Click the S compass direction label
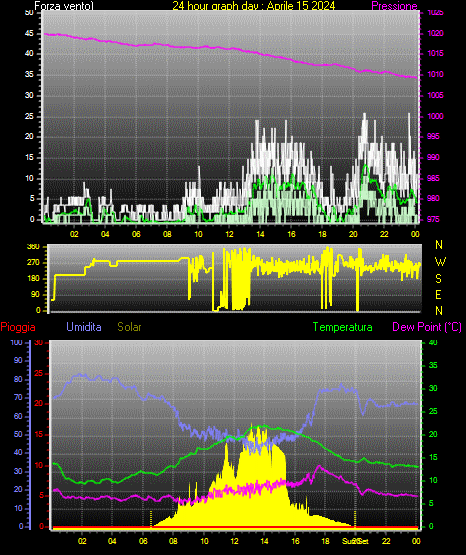 tap(438, 279)
